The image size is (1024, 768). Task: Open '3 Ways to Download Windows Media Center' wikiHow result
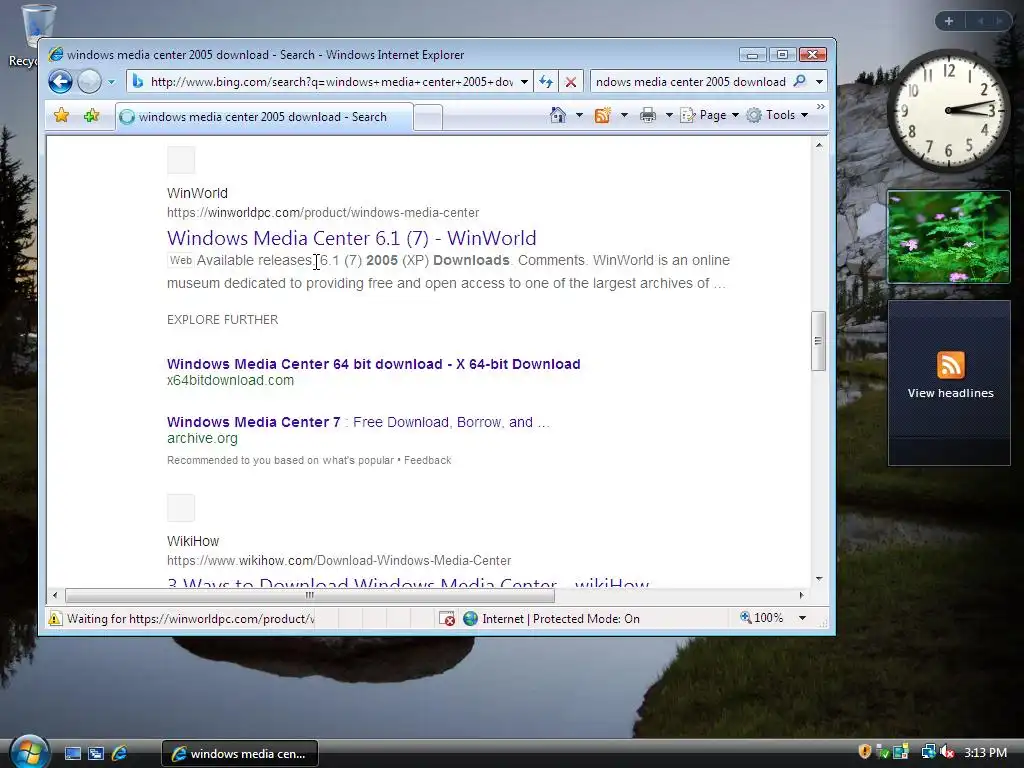coord(408,582)
